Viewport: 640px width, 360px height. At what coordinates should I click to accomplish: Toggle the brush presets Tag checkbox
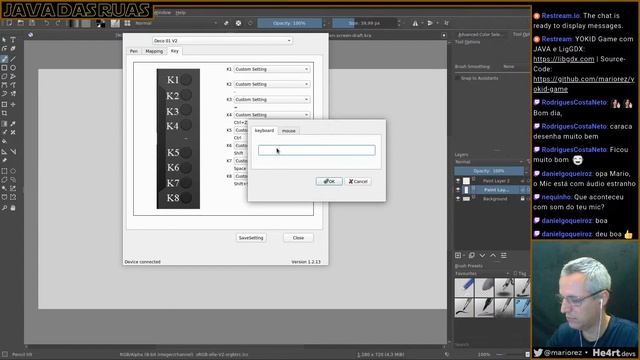[516, 273]
